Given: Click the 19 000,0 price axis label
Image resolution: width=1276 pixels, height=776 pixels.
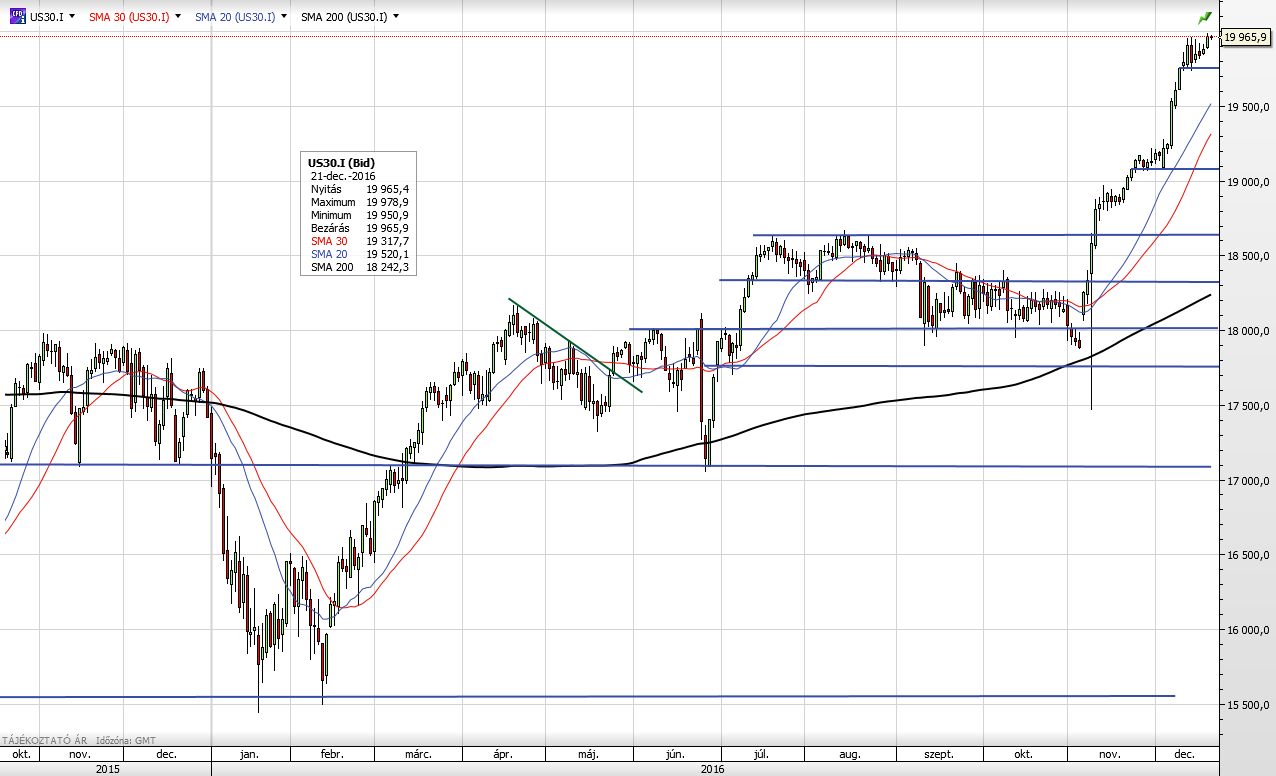Looking at the screenshot, I should point(1248,182).
